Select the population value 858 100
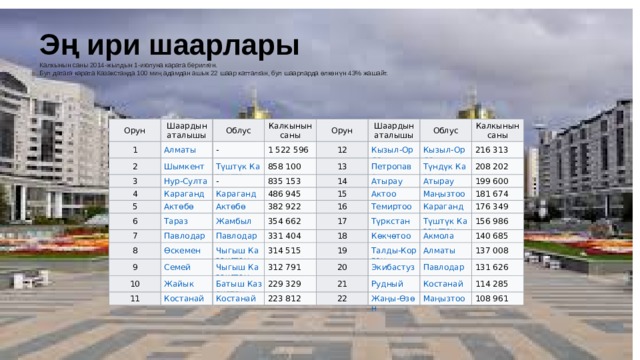This screenshot has width=640, height=360. coord(284,167)
